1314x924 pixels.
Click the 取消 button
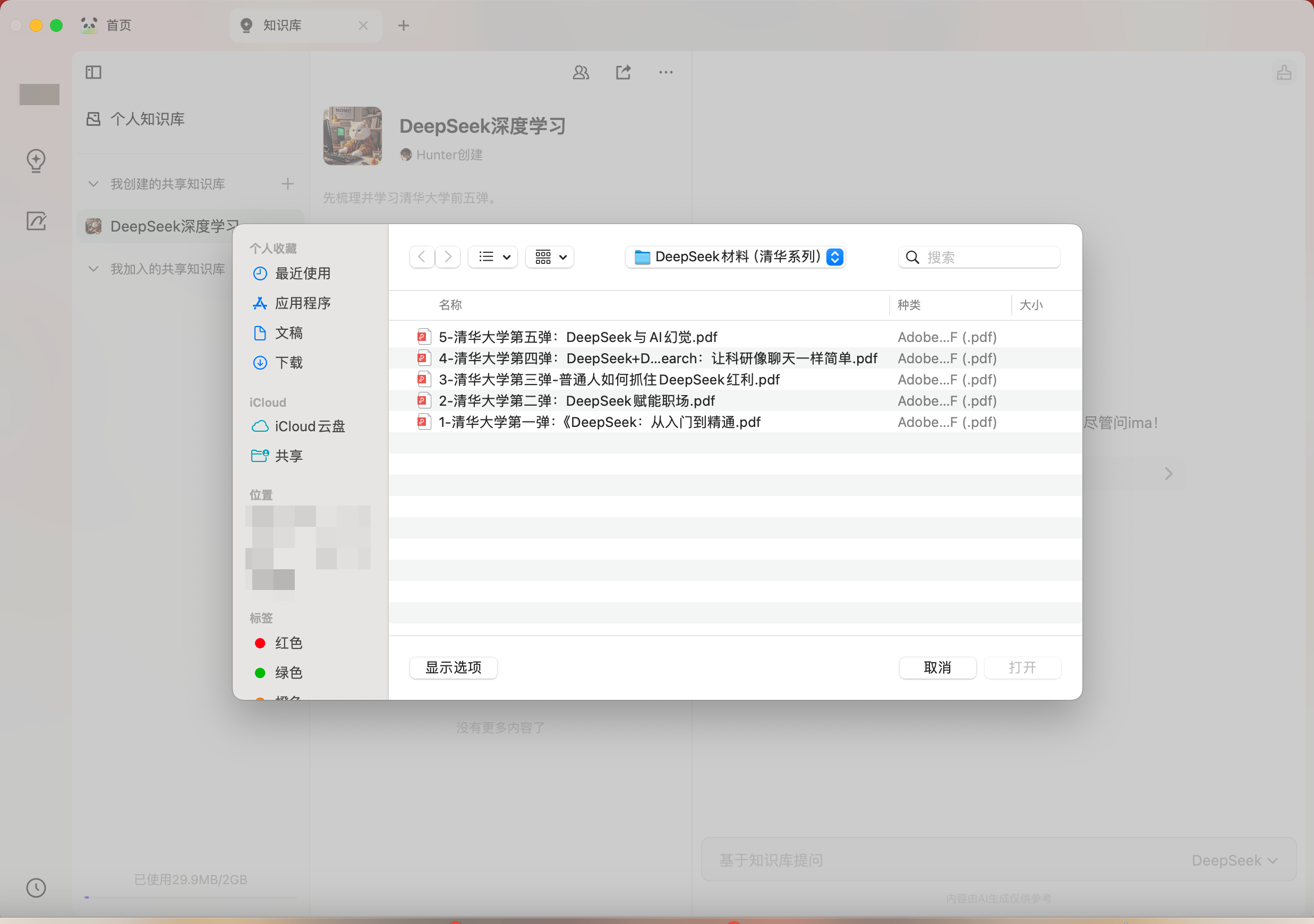pos(937,667)
